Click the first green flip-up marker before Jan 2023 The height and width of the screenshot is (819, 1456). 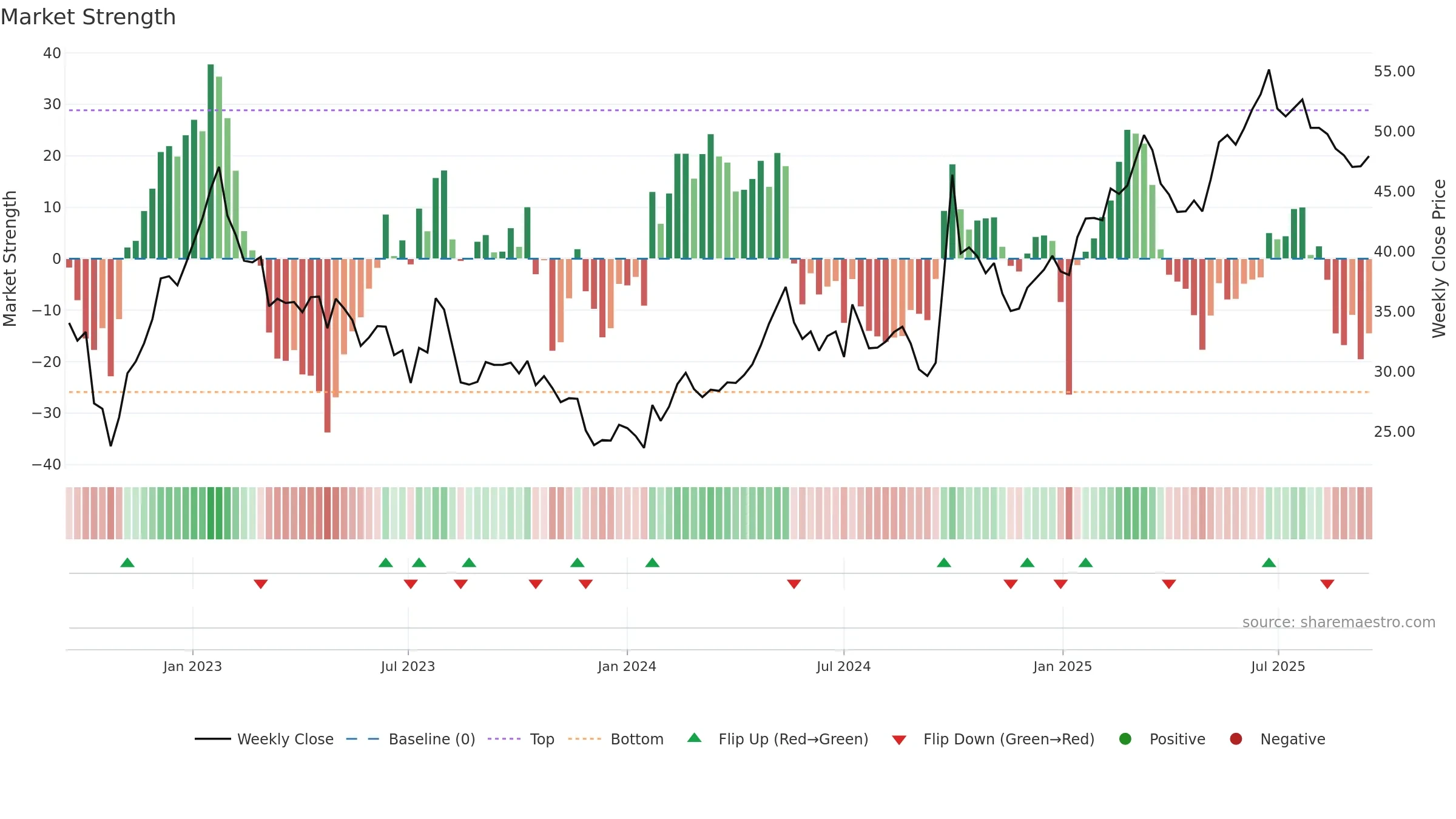tap(127, 563)
